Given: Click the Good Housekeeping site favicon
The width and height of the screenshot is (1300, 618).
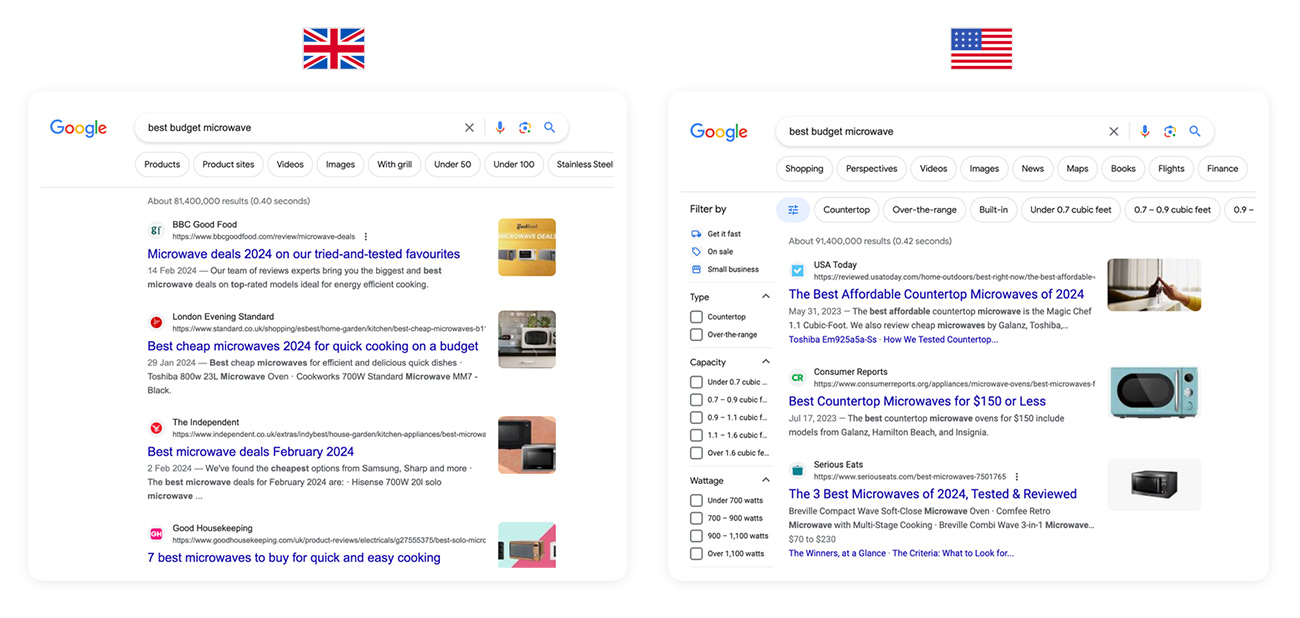Looking at the screenshot, I should pyautogui.click(x=156, y=534).
